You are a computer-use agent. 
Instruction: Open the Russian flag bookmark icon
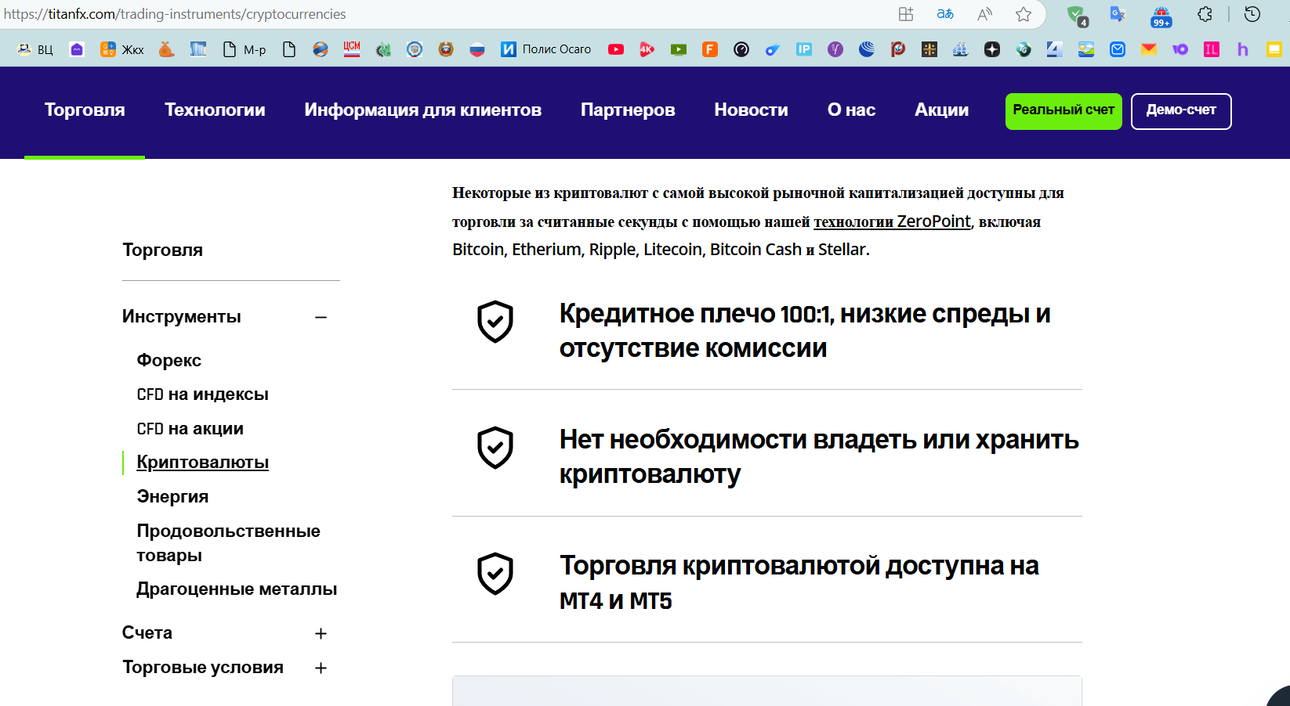tap(477, 49)
